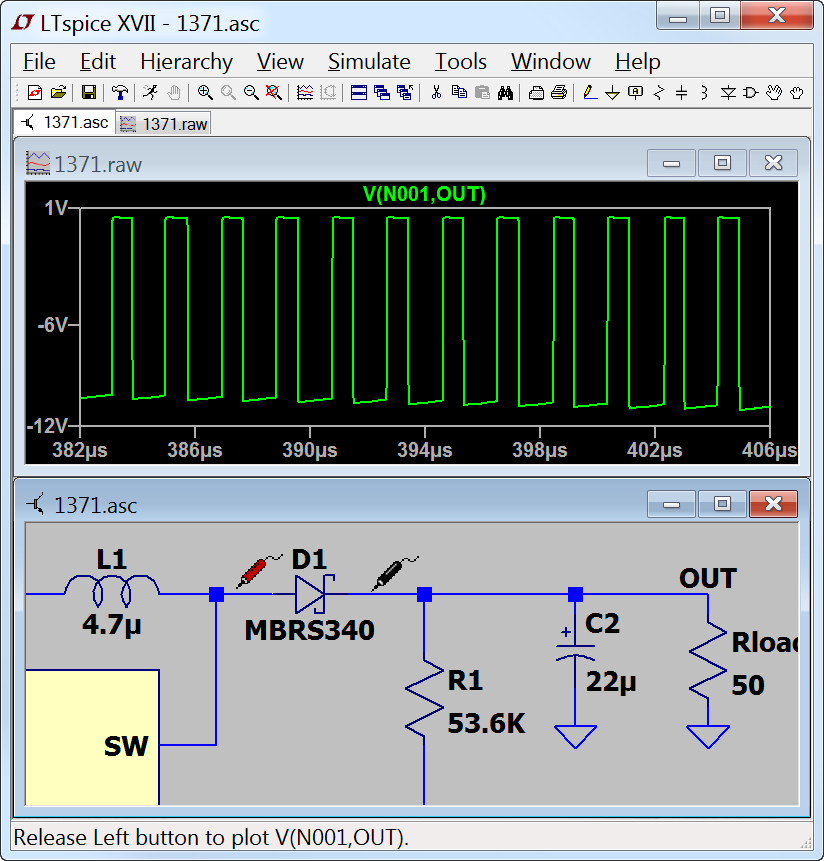Viewport: 824px width, 861px height.
Task: Click the V(N001,OUT) trace label
Action: pos(425,195)
